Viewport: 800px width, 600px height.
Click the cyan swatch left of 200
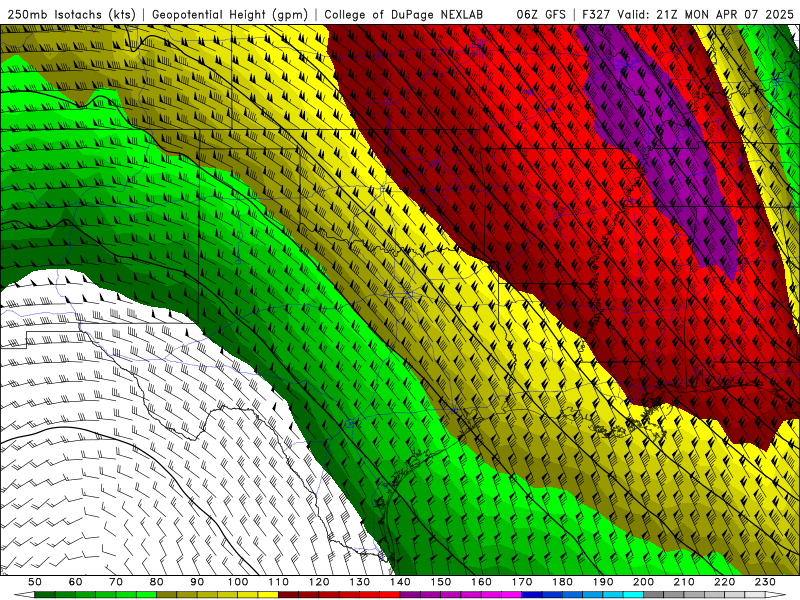pos(633,595)
